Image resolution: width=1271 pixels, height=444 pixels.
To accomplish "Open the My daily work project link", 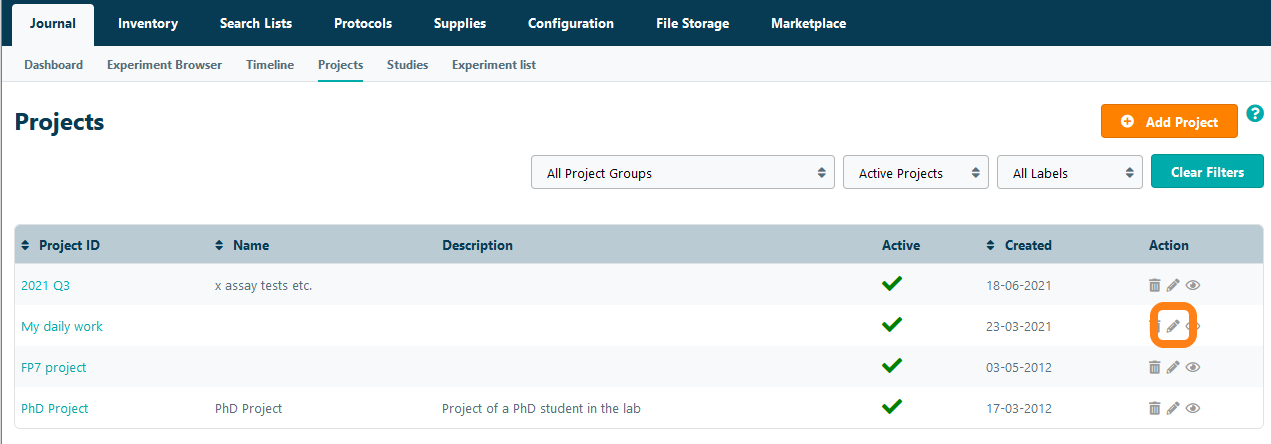I will (x=62, y=327).
